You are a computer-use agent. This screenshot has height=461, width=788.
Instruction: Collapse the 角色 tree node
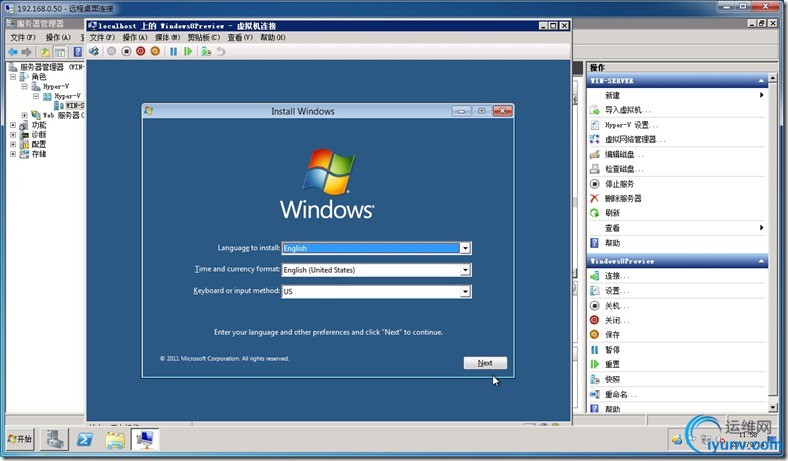[13, 77]
